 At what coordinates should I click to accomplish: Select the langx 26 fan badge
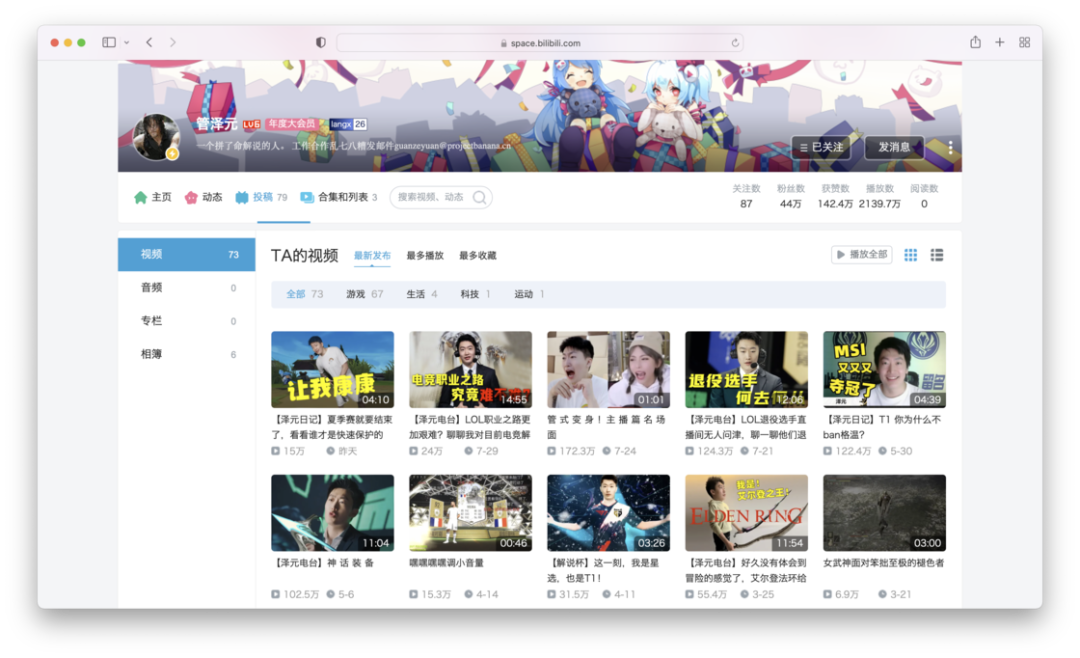tap(348, 124)
